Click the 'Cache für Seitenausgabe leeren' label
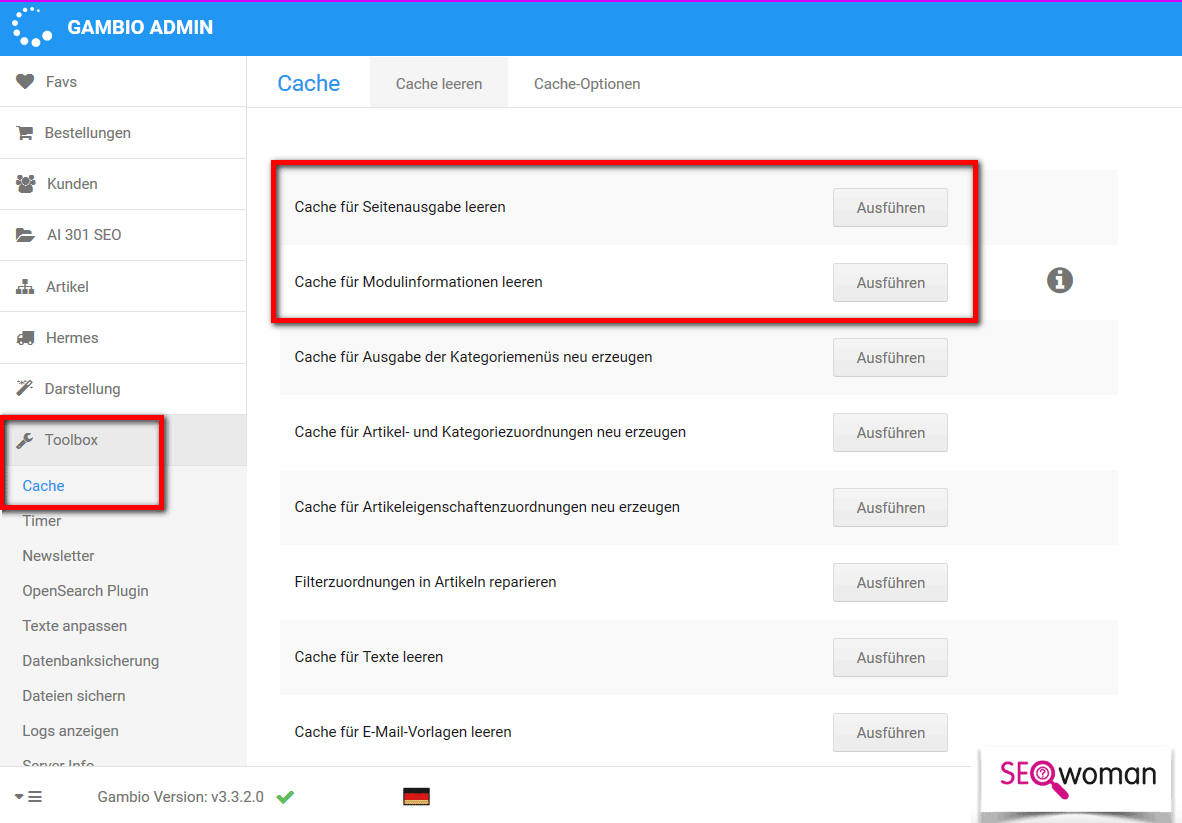1182x823 pixels. (x=400, y=207)
